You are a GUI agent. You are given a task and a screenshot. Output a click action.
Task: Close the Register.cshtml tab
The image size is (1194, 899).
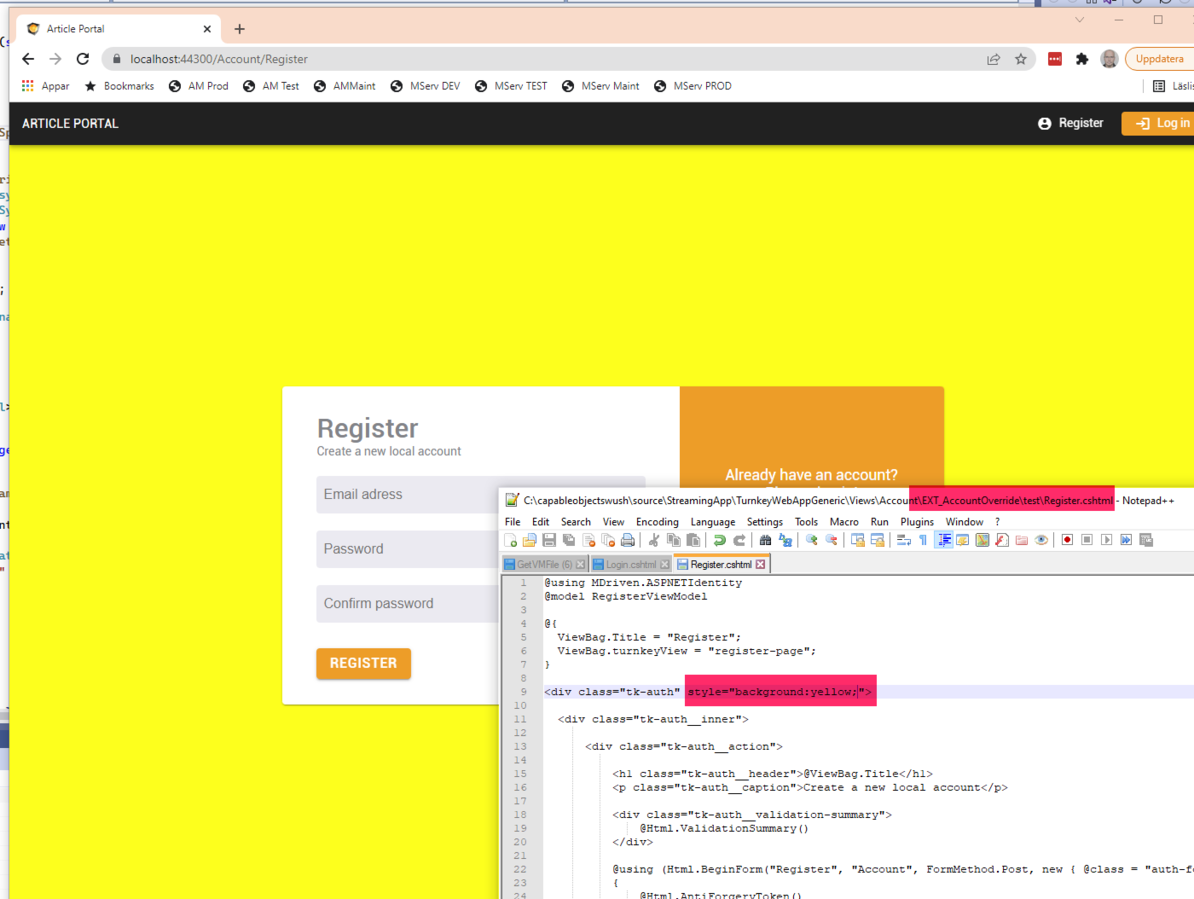pyautogui.click(x=760, y=565)
